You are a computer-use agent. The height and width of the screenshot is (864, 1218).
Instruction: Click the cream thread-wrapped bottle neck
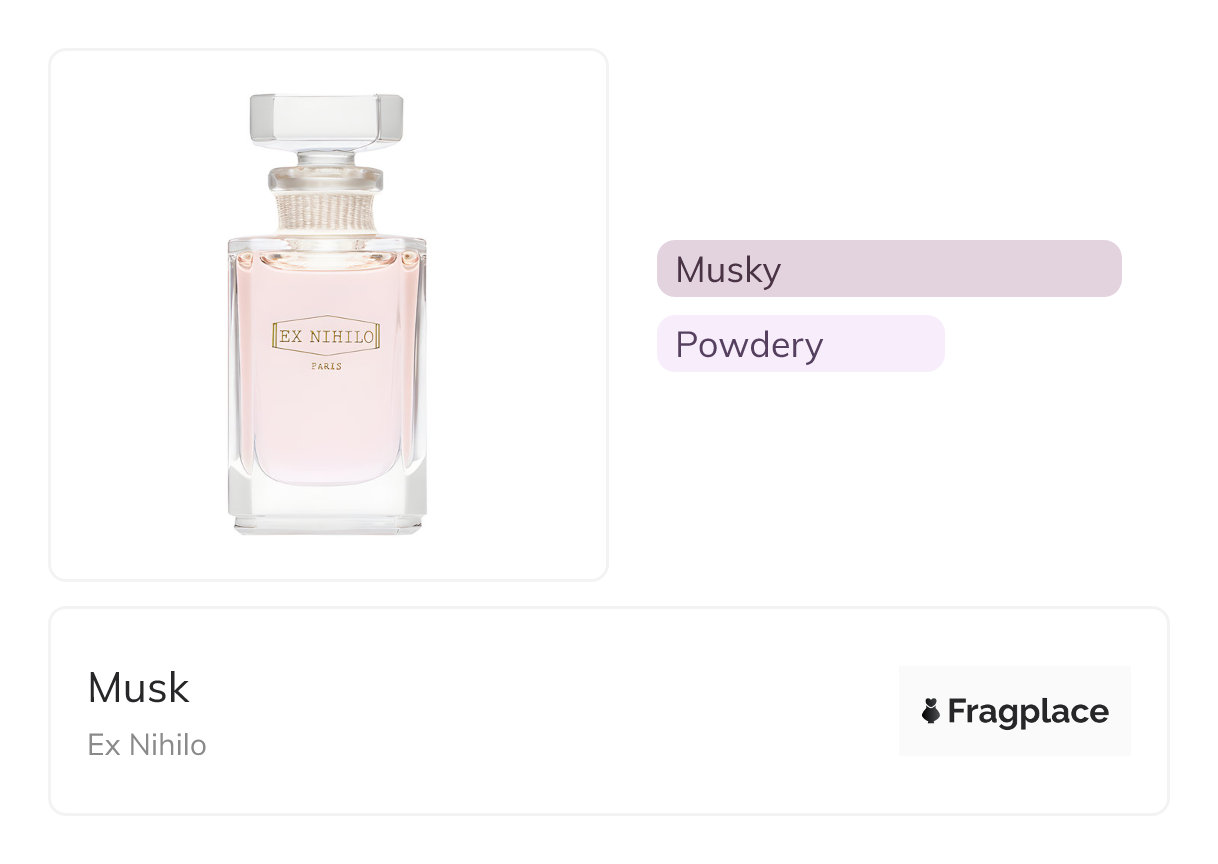pyautogui.click(x=326, y=214)
